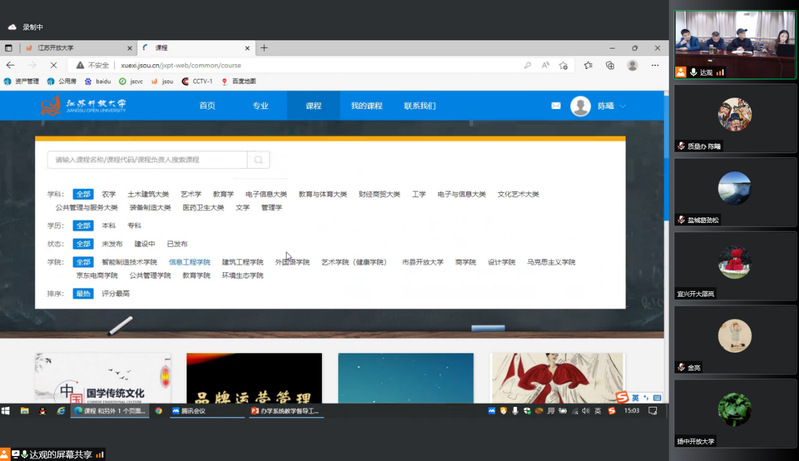Open 专业 in site navigation
Image resolution: width=799 pixels, height=461 pixels.
[x=260, y=106]
